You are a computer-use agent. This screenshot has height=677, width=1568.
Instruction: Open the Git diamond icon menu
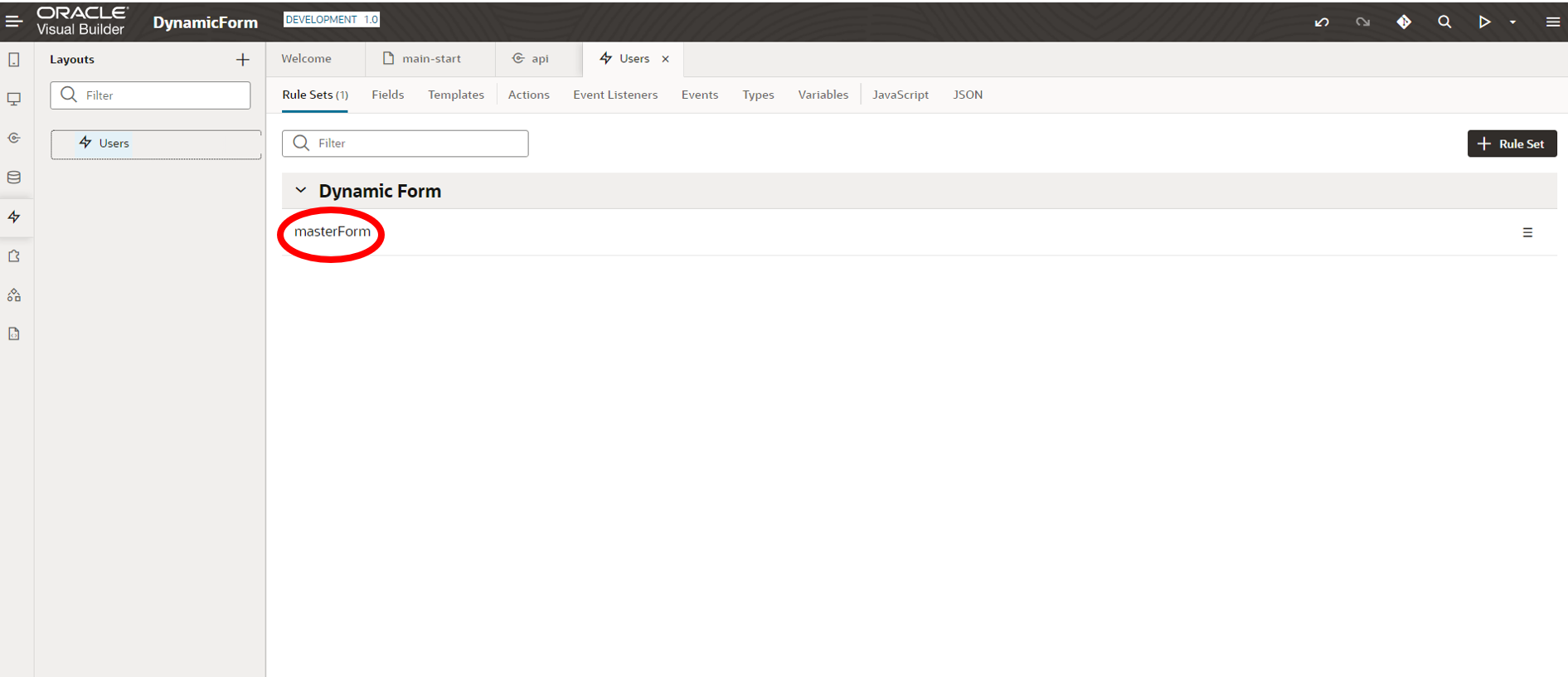(1404, 22)
